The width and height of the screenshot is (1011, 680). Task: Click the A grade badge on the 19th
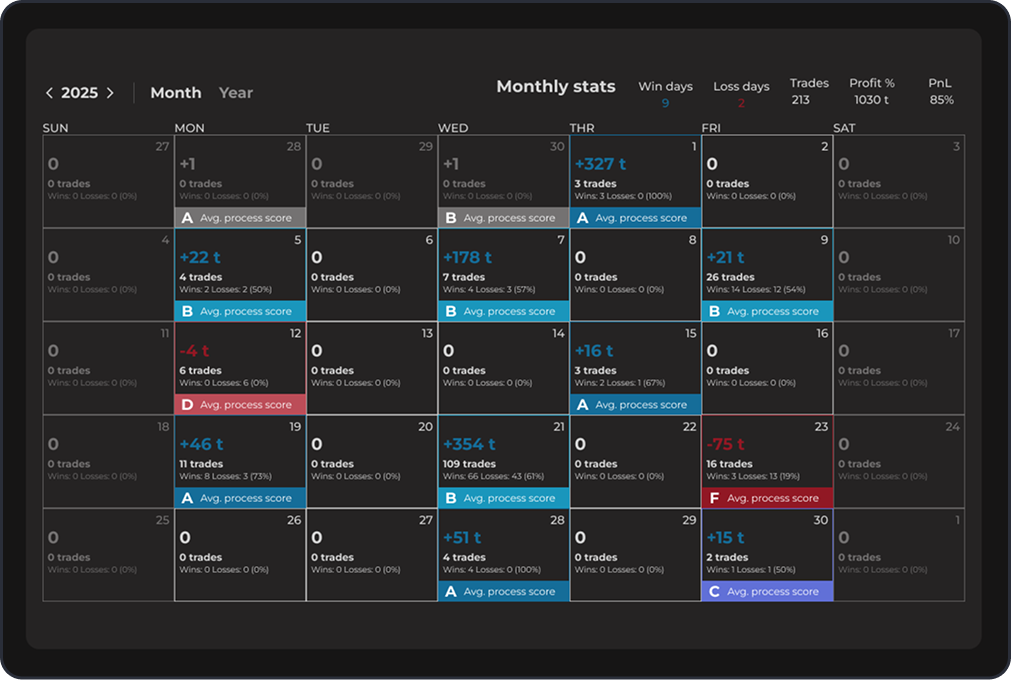(x=186, y=498)
